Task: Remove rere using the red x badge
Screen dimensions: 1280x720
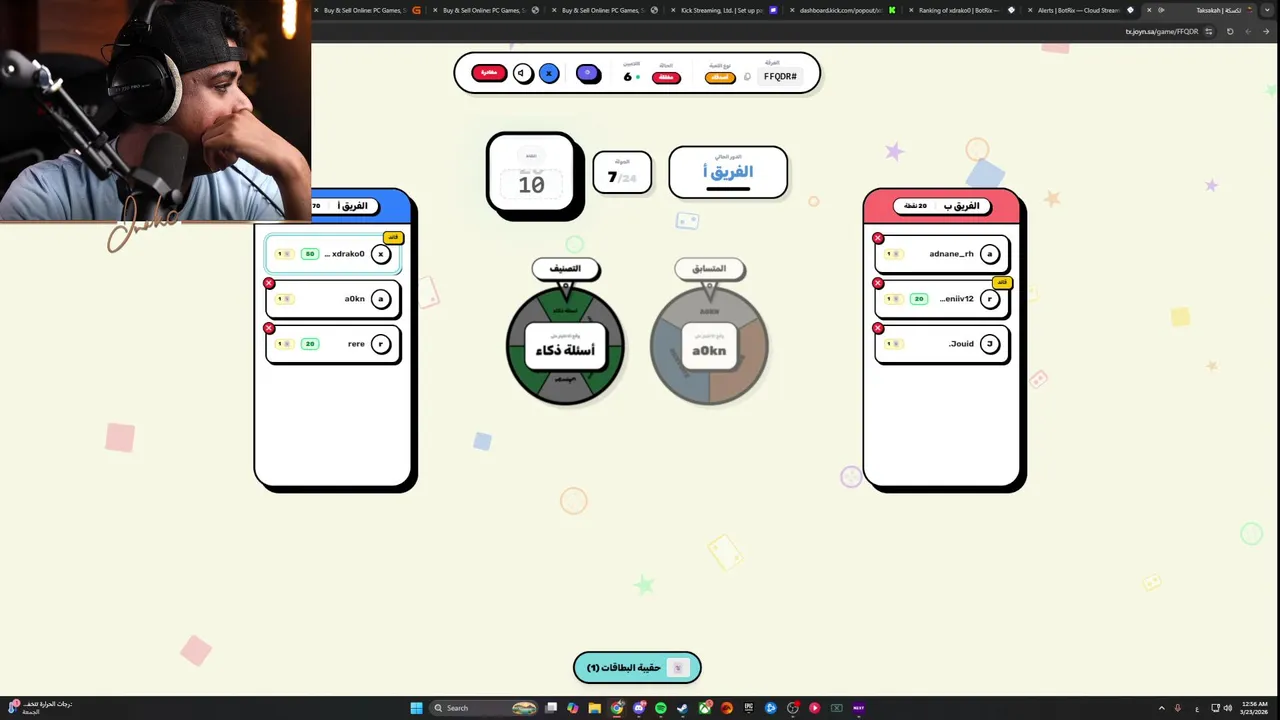Action: (x=269, y=328)
